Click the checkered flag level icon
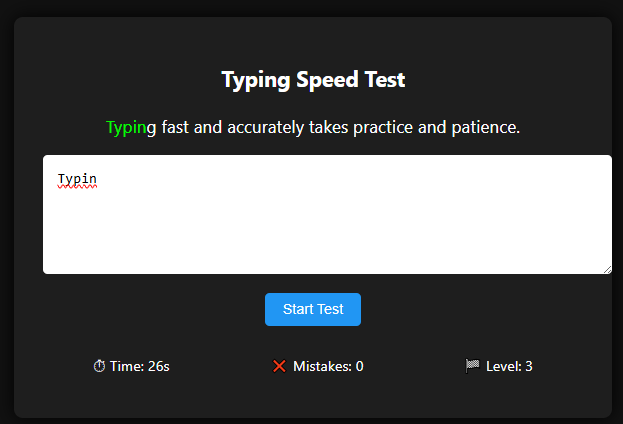The width and height of the screenshot is (623, 424). point(472,366)
